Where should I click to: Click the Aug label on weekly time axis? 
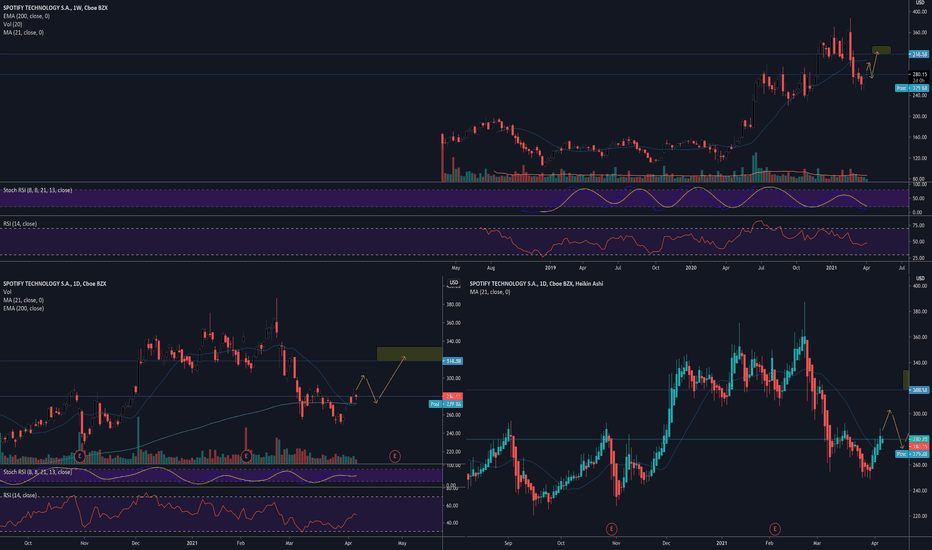[x=491, y=268]
